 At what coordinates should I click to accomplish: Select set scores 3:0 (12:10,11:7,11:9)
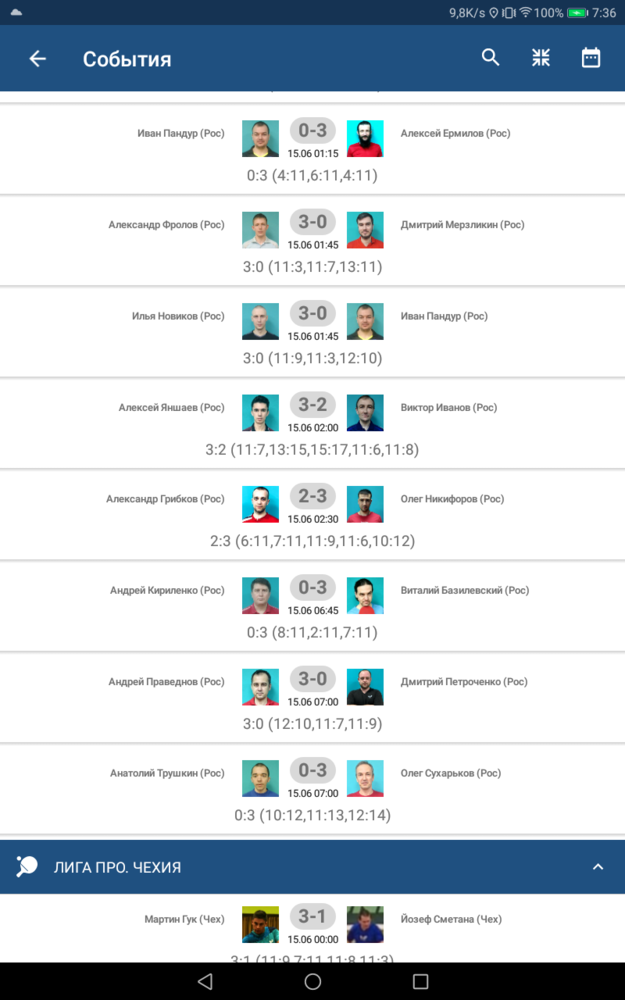click(312, 724)
